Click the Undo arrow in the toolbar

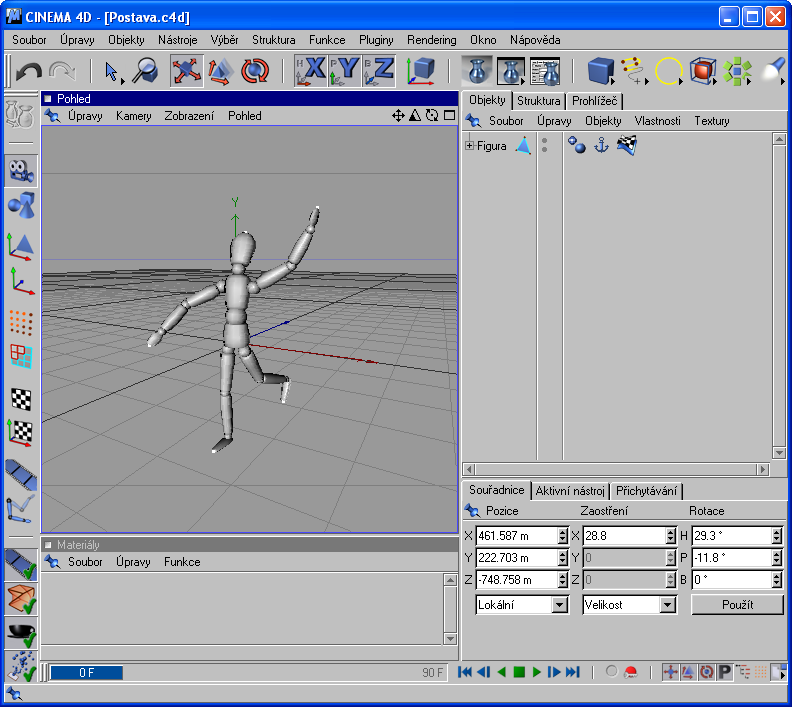pos(28,71)
